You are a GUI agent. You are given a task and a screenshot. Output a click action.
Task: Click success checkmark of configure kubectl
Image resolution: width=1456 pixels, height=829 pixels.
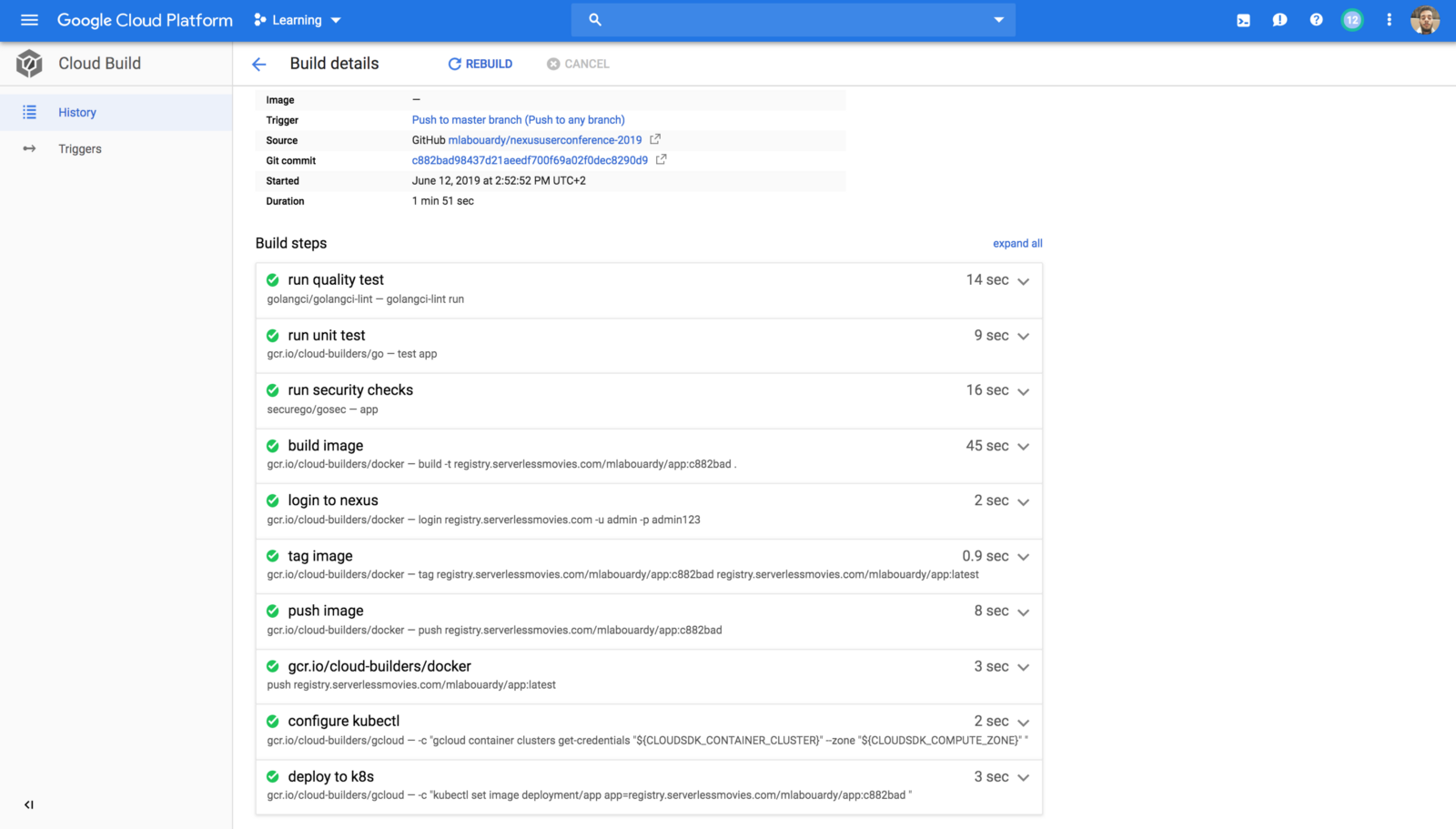[x=273, y=722]
